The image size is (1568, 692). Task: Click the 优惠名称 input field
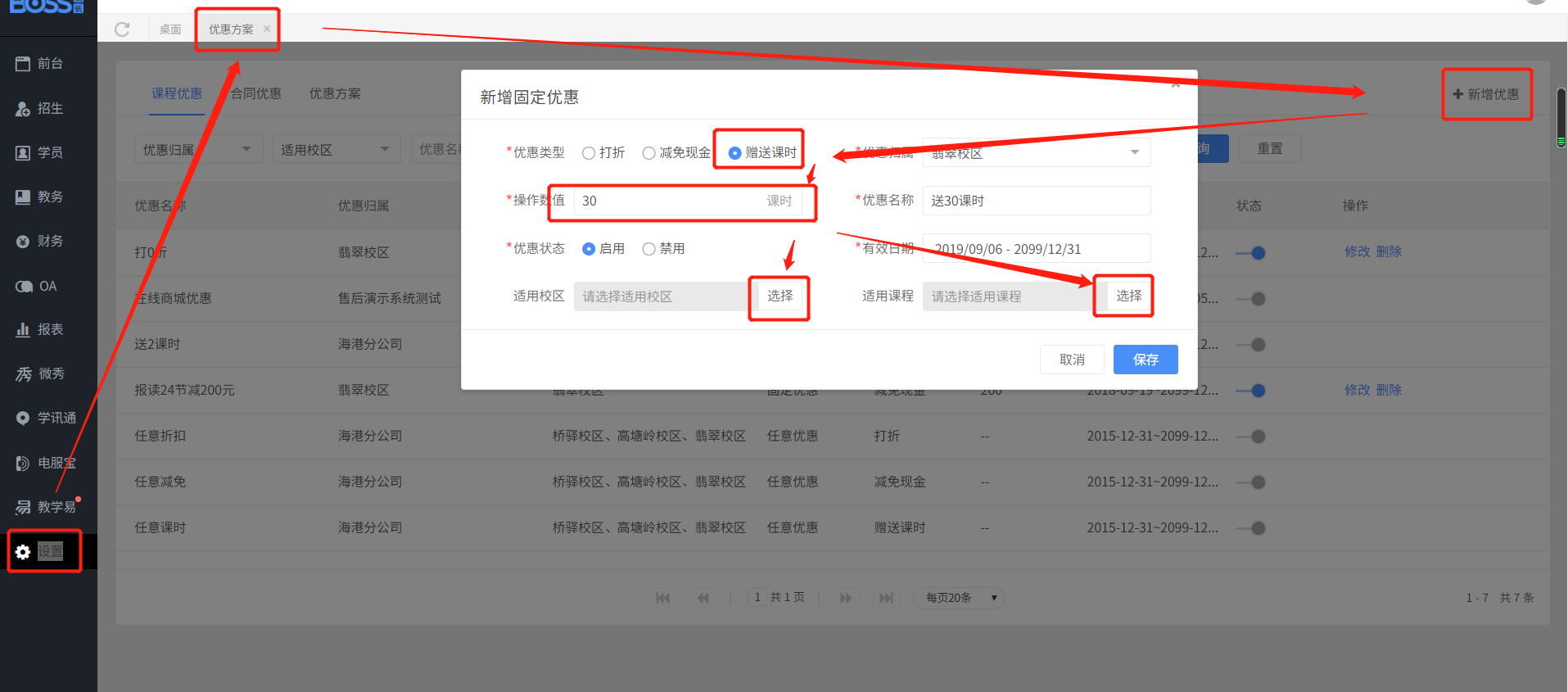(1036, 201)
